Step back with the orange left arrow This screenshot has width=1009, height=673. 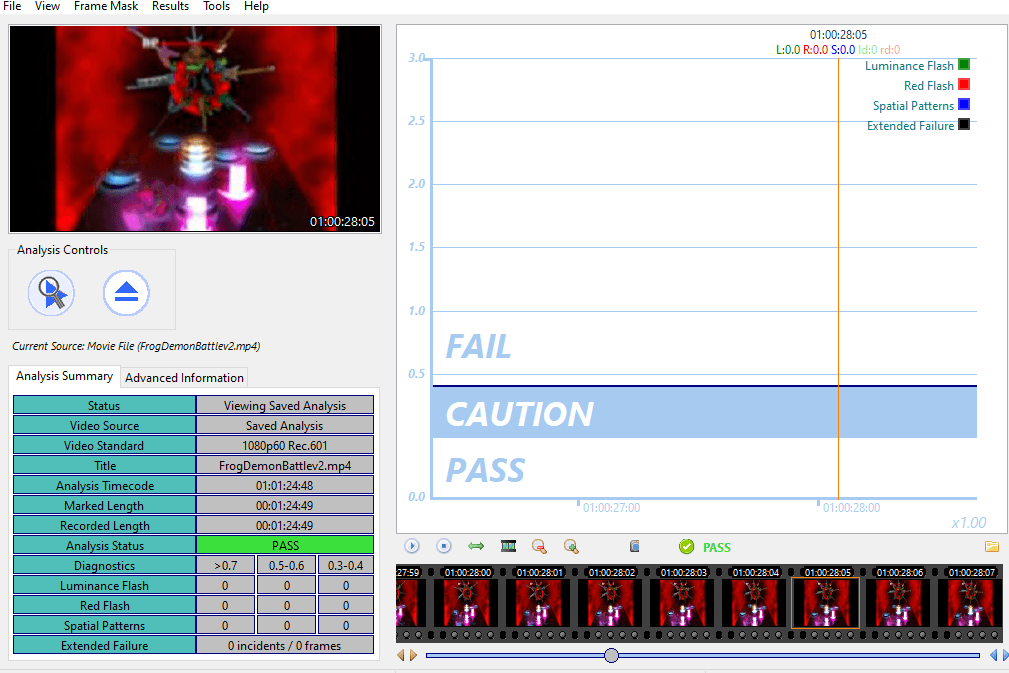pos(401,655)
